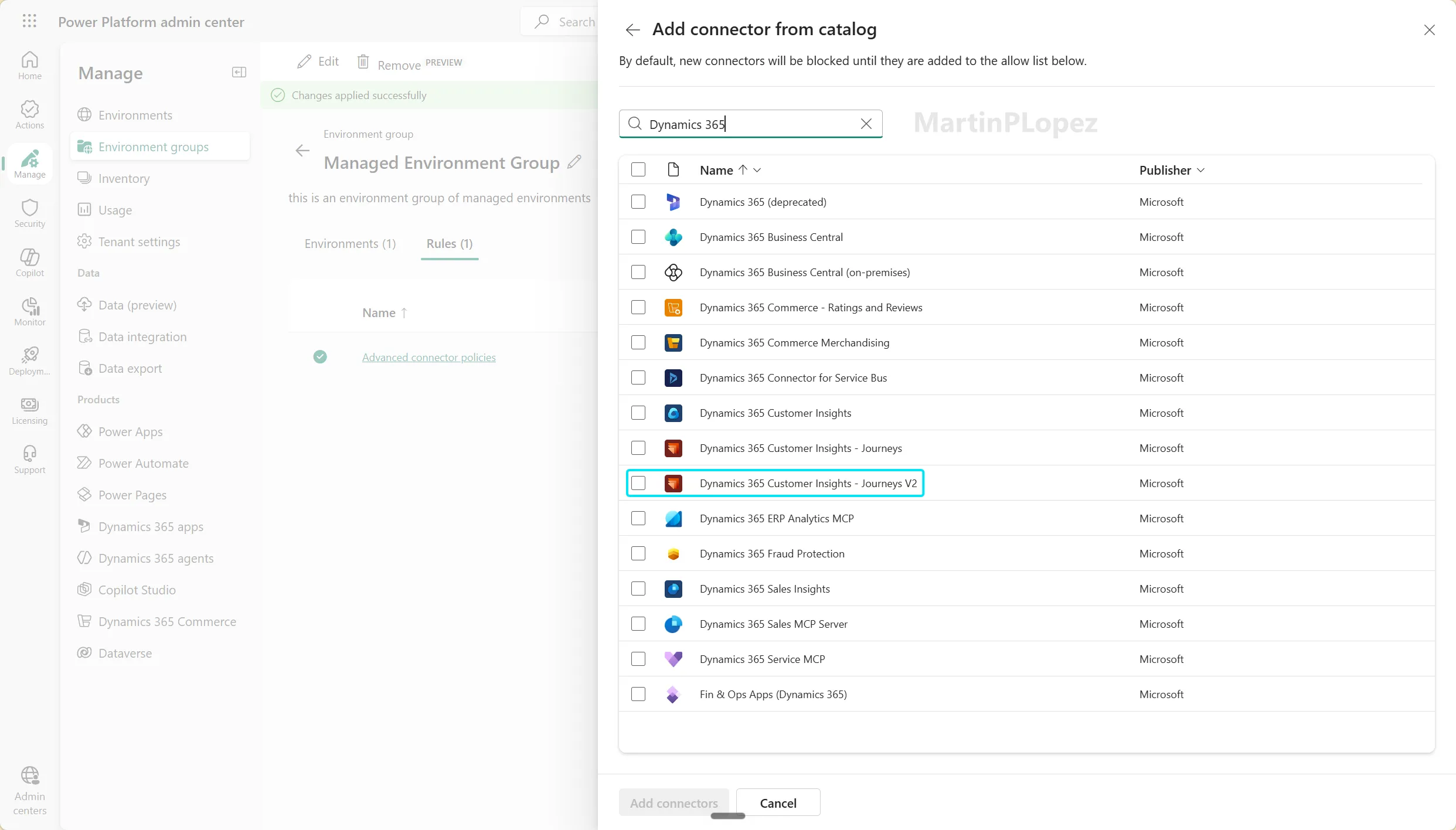Image resolution: width=1456 pixels, height=830 pixels.
Task: Click Edit in the command bar
Action: point(318,62)
